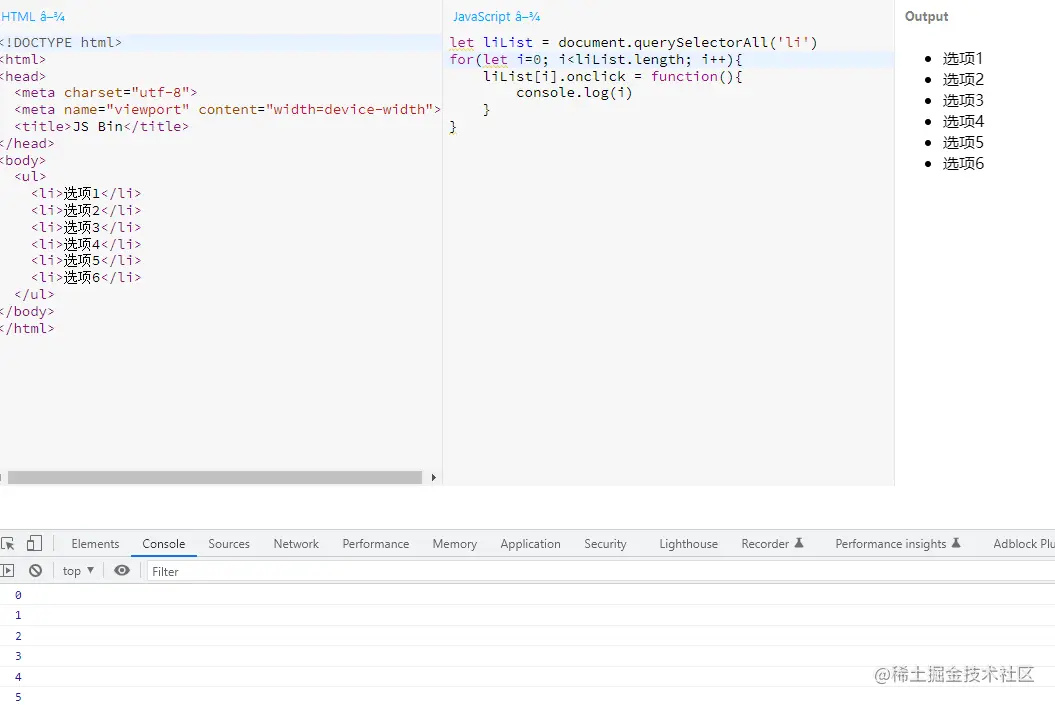1055x705 pixels.
Task: Click the opening <body> tag line
Action: tap(23, 160)
